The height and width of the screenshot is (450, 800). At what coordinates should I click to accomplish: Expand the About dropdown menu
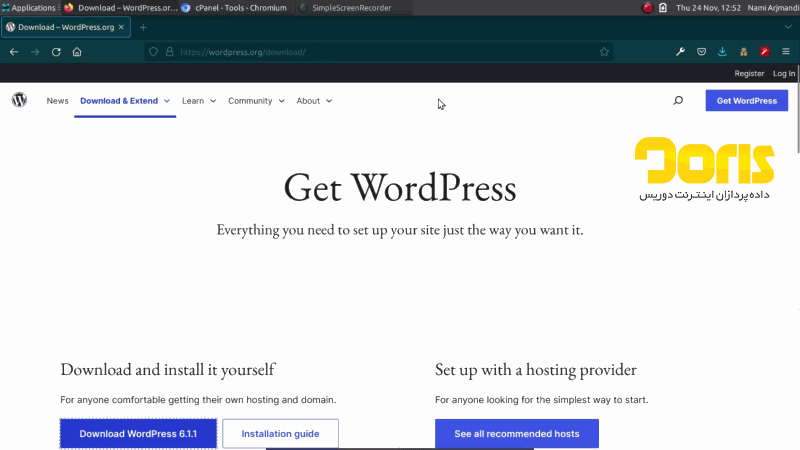pos(314,101)
